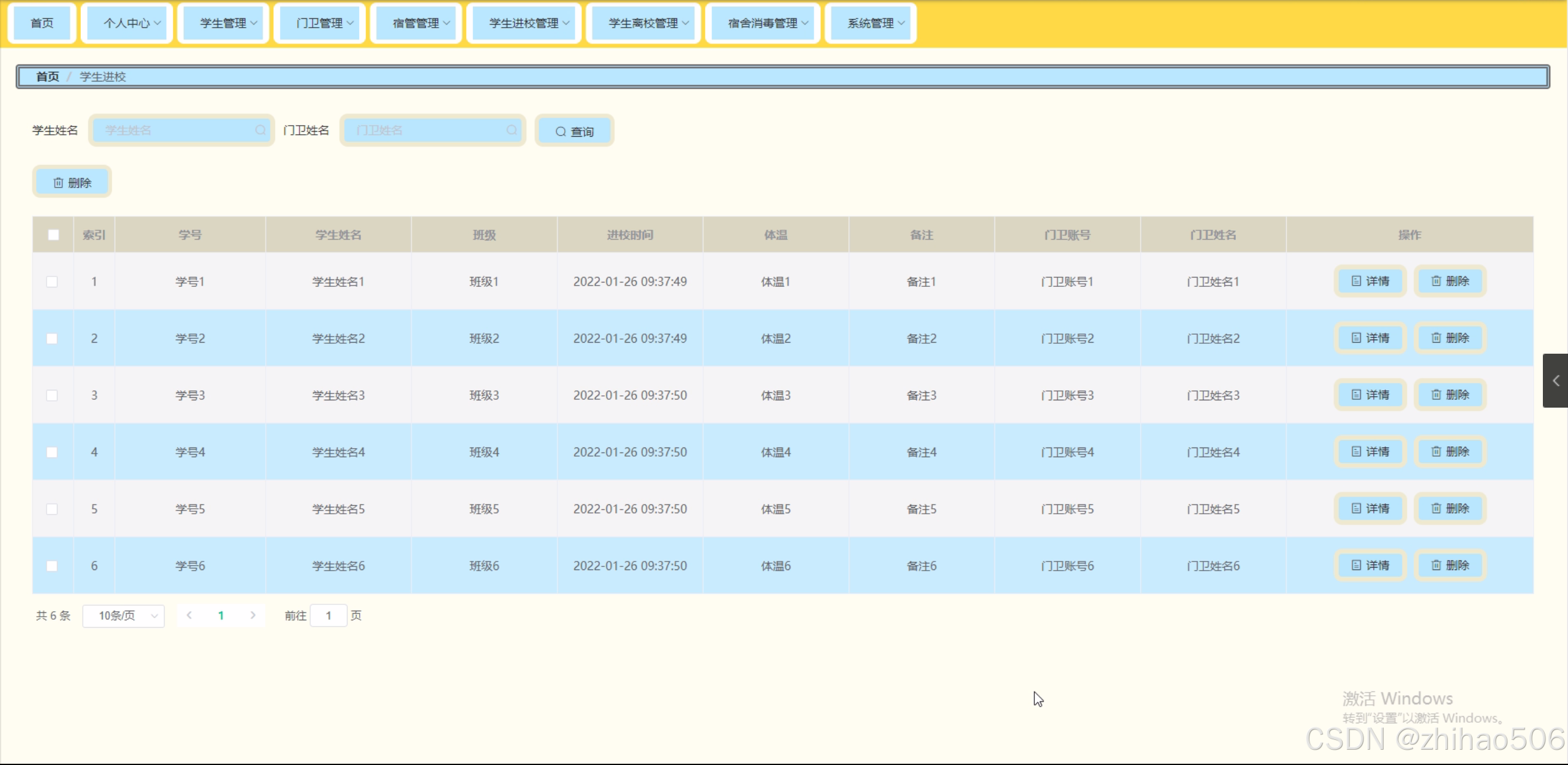Go to next page arrow in pagination

coord(253,615)
